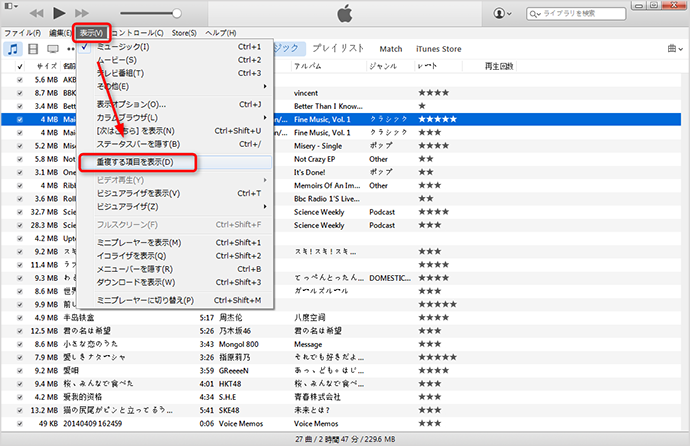The image size is (690, 446).
Task: Click the GReeeeN artist cell
Action: [234, 371]
